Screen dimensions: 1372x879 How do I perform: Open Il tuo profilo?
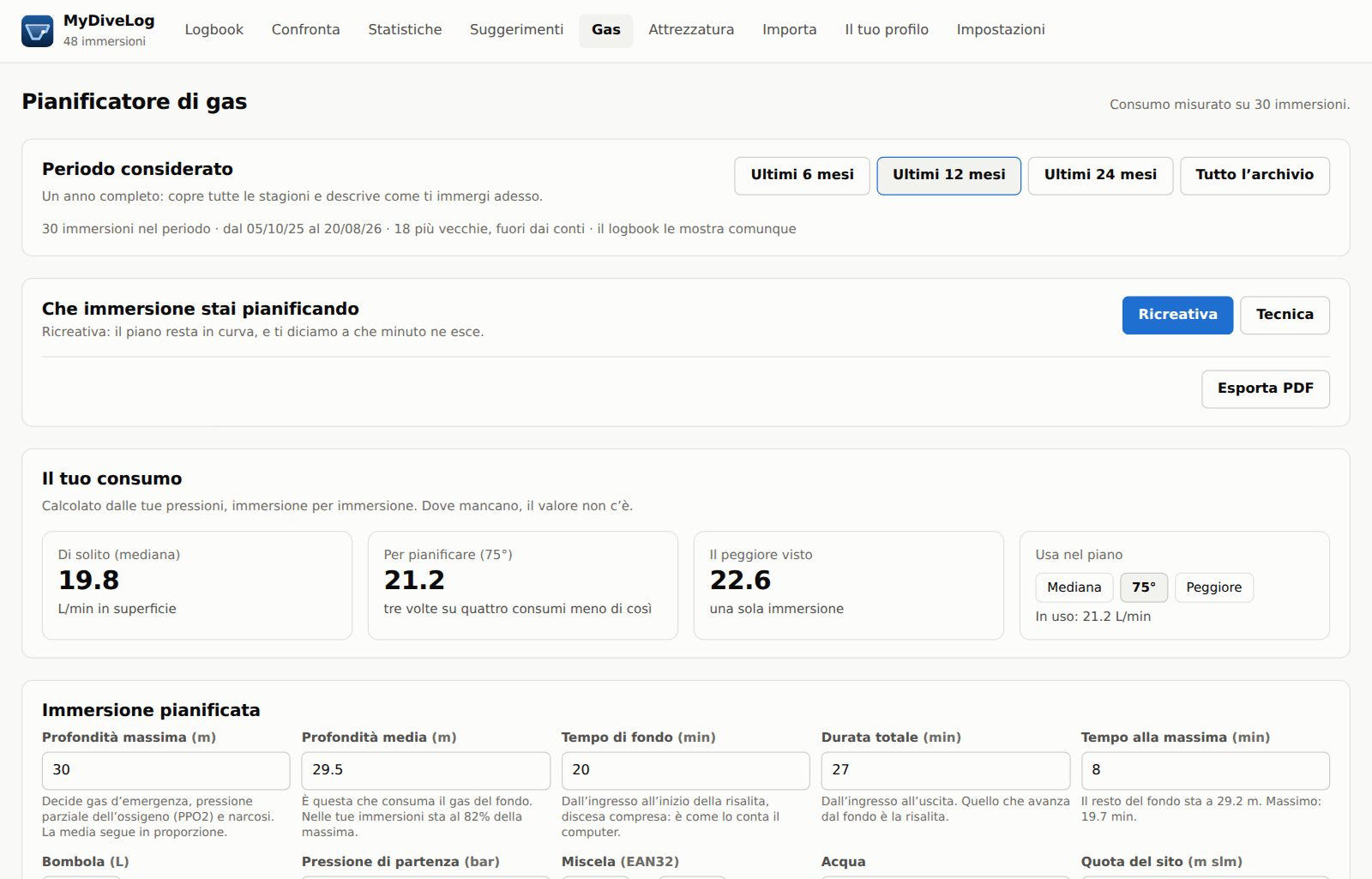click(x=886, y=30)
